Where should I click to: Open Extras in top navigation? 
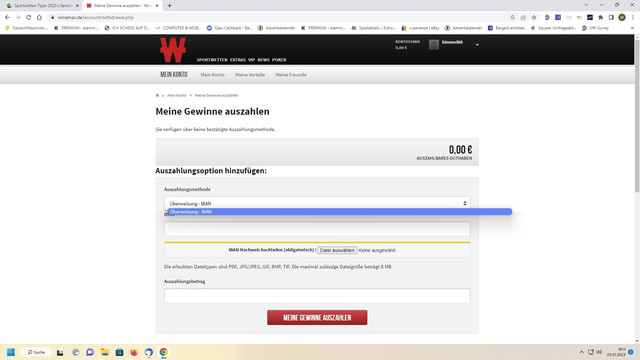[238, 60]
